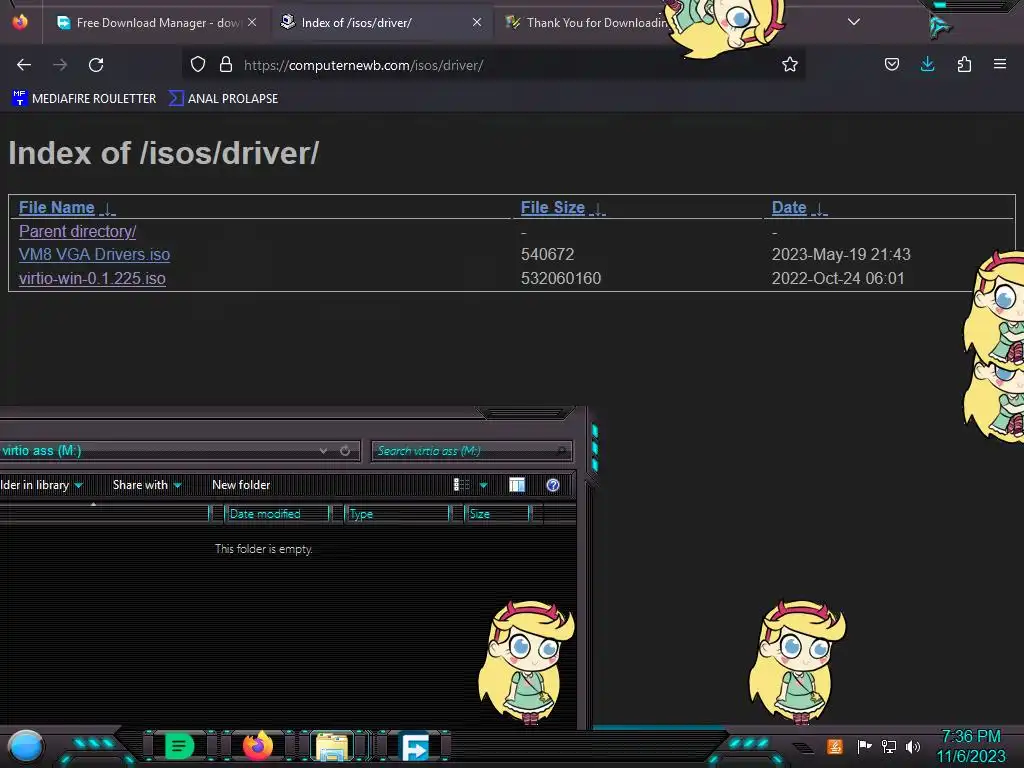
Task: Reload the current page
Action: click(x=96, y=65)
